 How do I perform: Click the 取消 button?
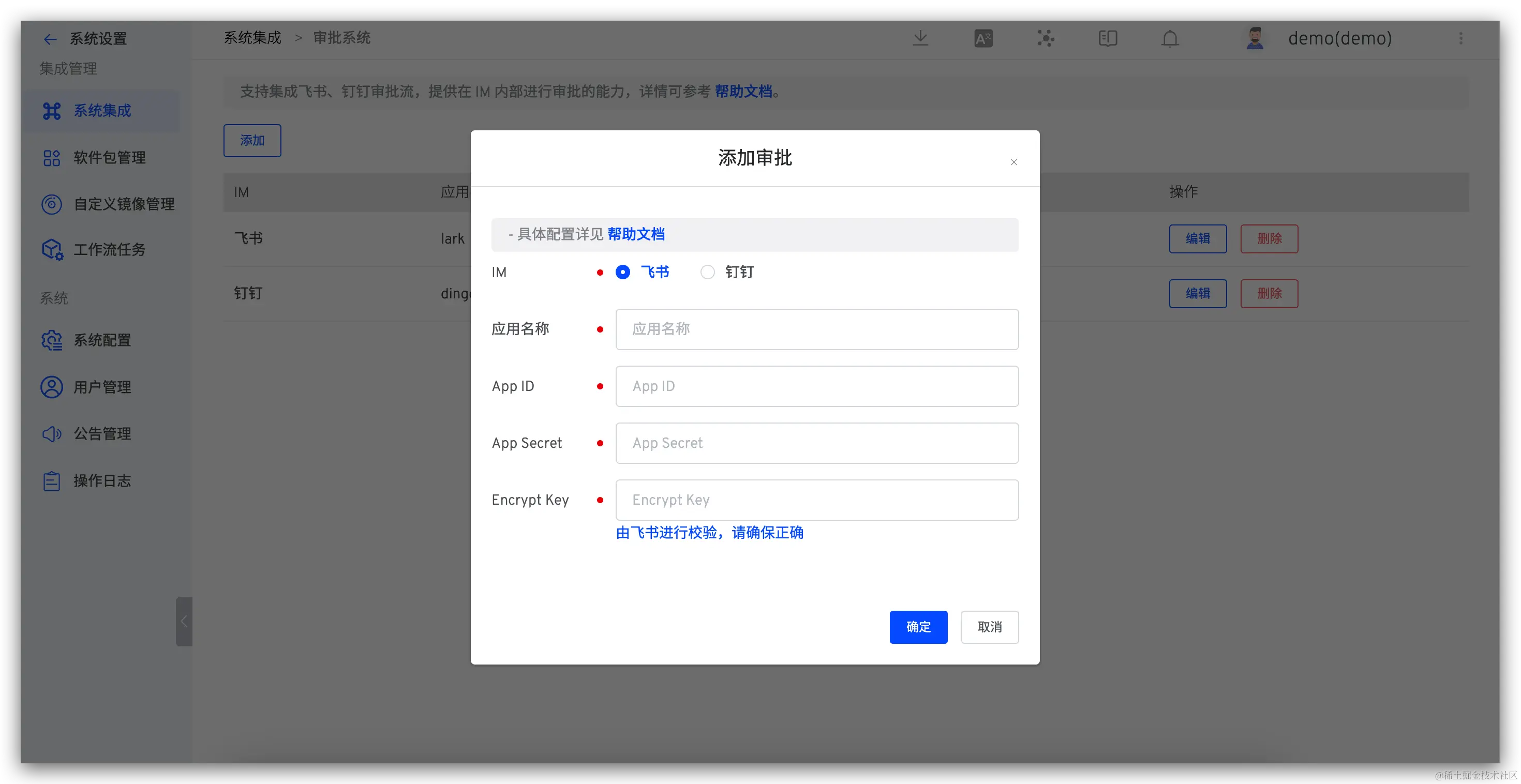coord(990,627)
